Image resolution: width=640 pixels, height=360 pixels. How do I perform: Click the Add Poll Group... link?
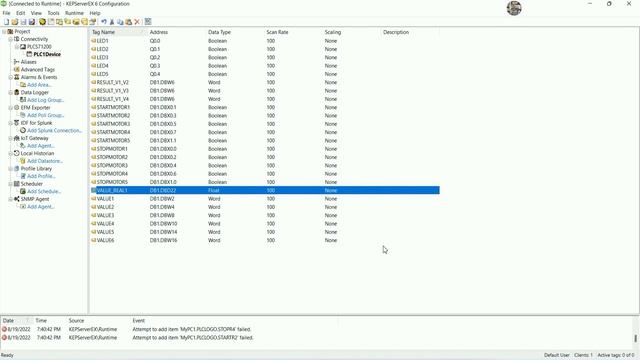pos(46,115)
